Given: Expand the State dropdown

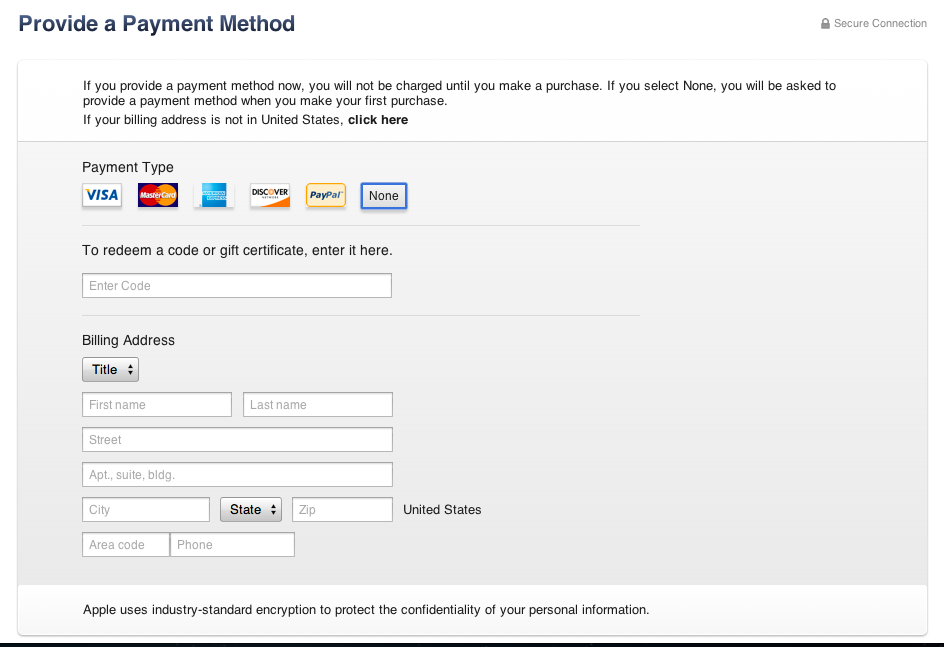Looking at the screenshot, I should [251, 510].
